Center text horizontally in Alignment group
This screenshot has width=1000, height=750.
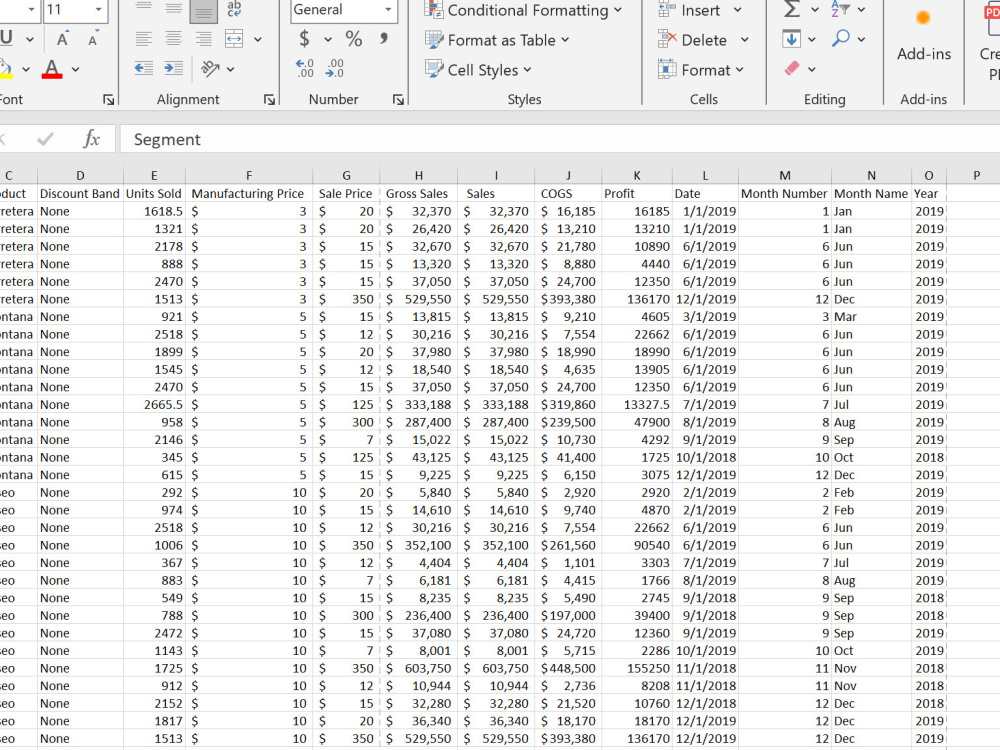173,39
